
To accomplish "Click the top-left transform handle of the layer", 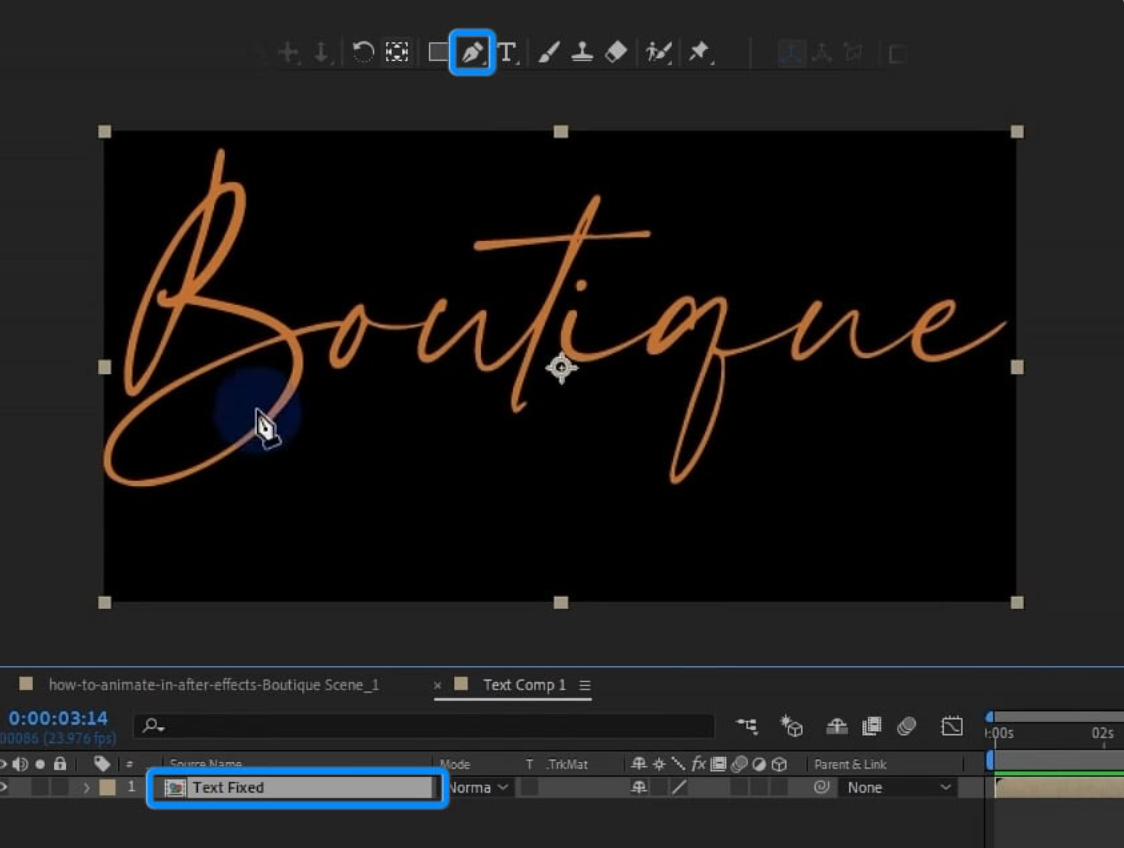I will [x=105, y=131].
